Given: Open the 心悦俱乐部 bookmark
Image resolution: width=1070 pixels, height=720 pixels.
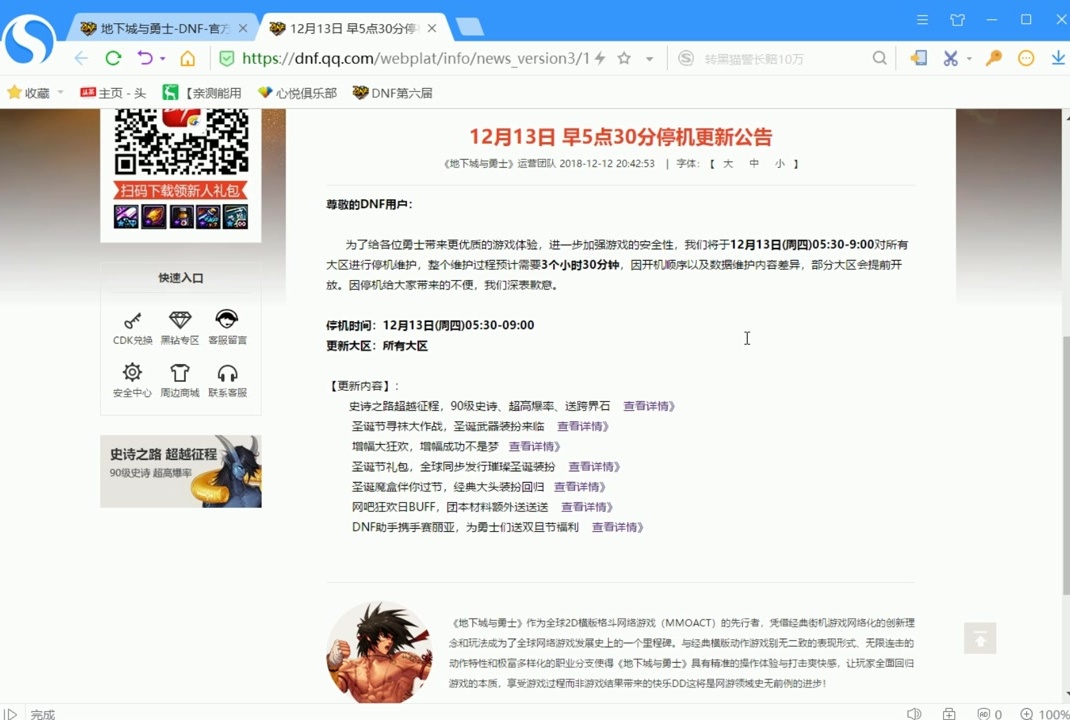Looking at the screenshot, I should (x=297, y=93).
